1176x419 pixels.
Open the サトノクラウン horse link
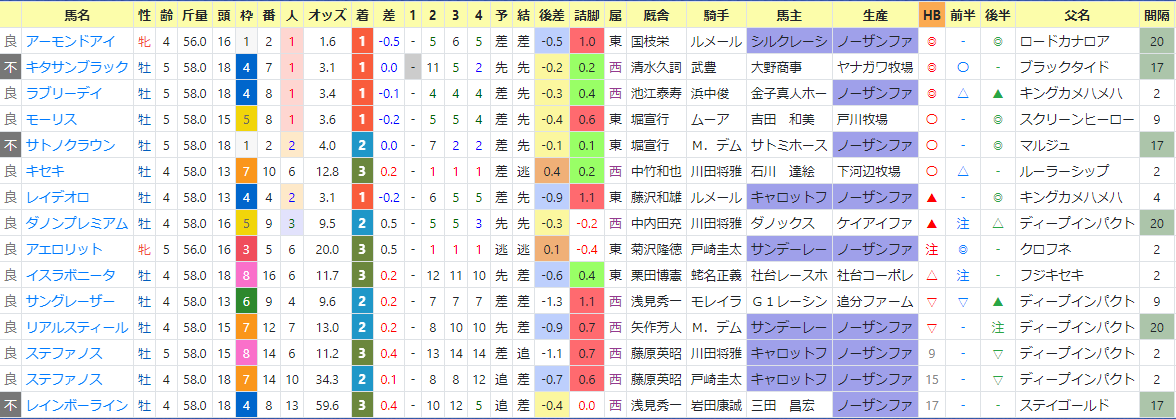72,145
